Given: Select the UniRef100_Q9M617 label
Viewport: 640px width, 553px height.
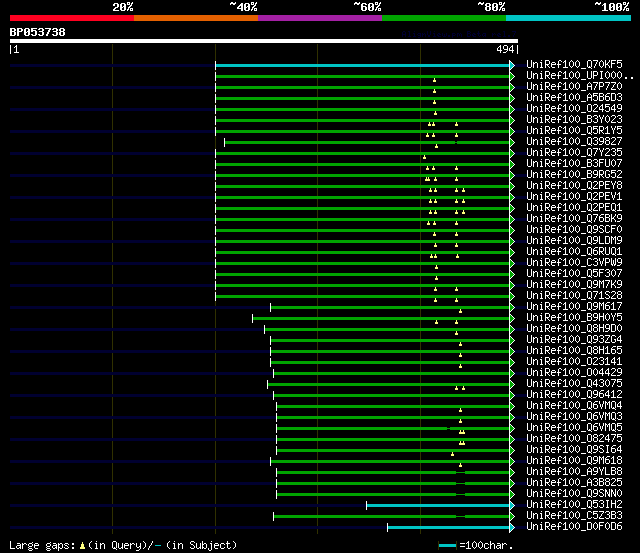Looking at the screenshot, I should 574,307.
